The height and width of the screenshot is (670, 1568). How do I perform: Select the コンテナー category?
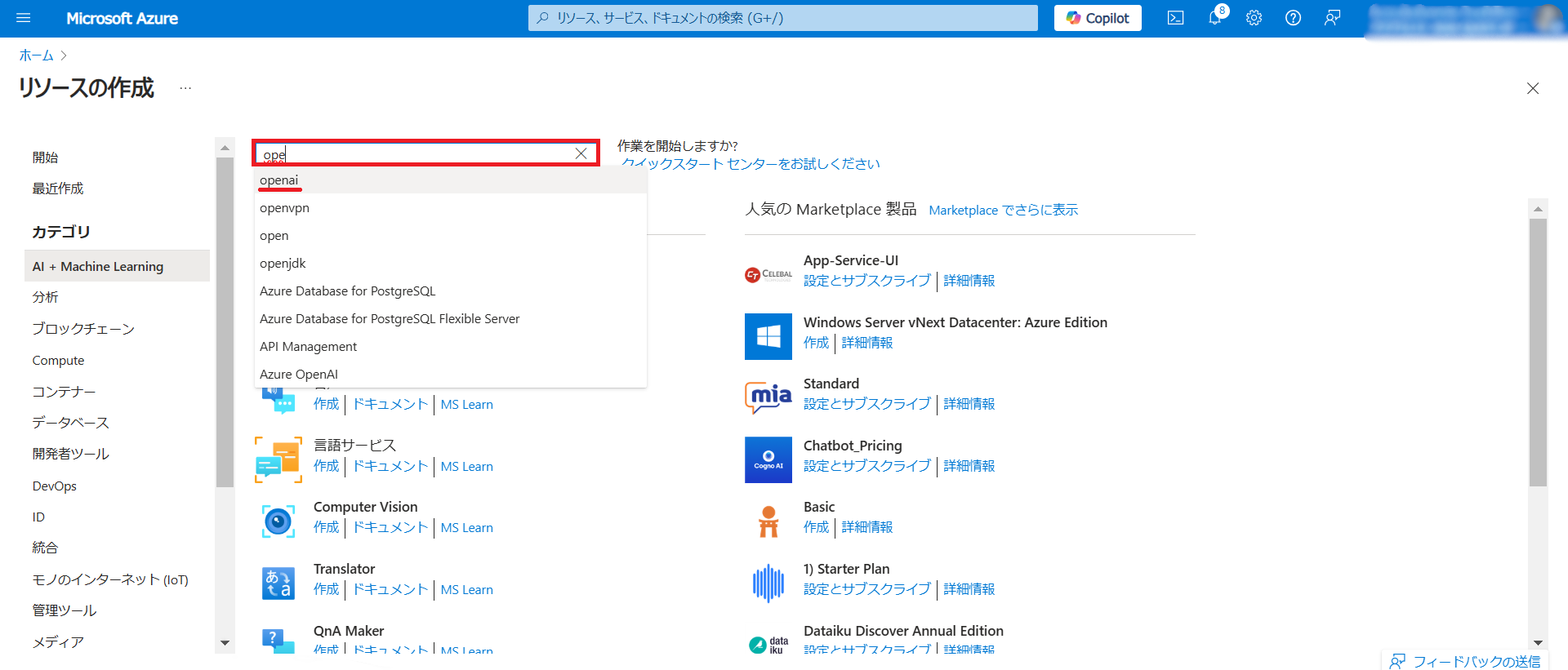click(x=117, y=392)
